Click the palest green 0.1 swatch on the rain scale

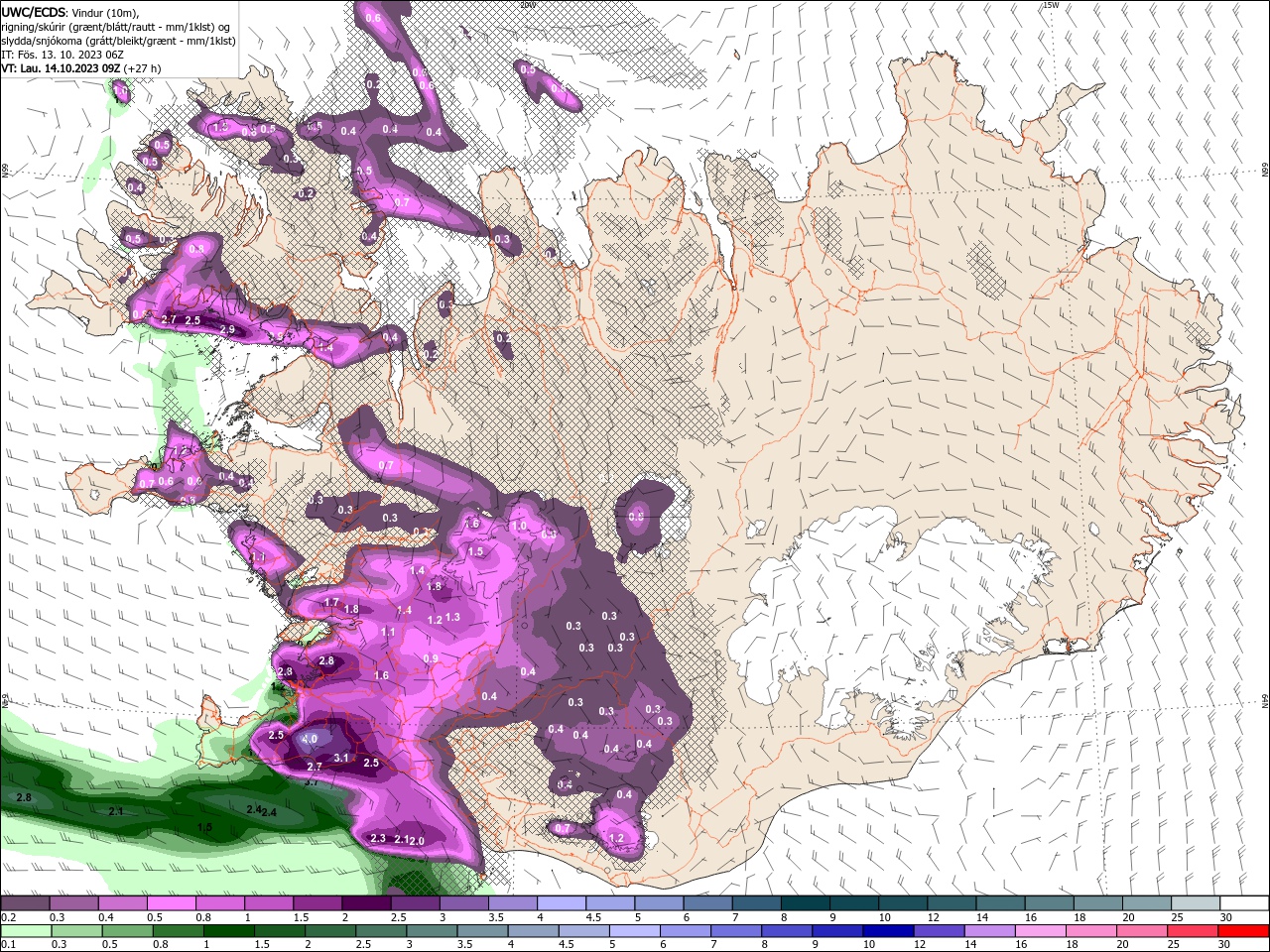[26, 931]
